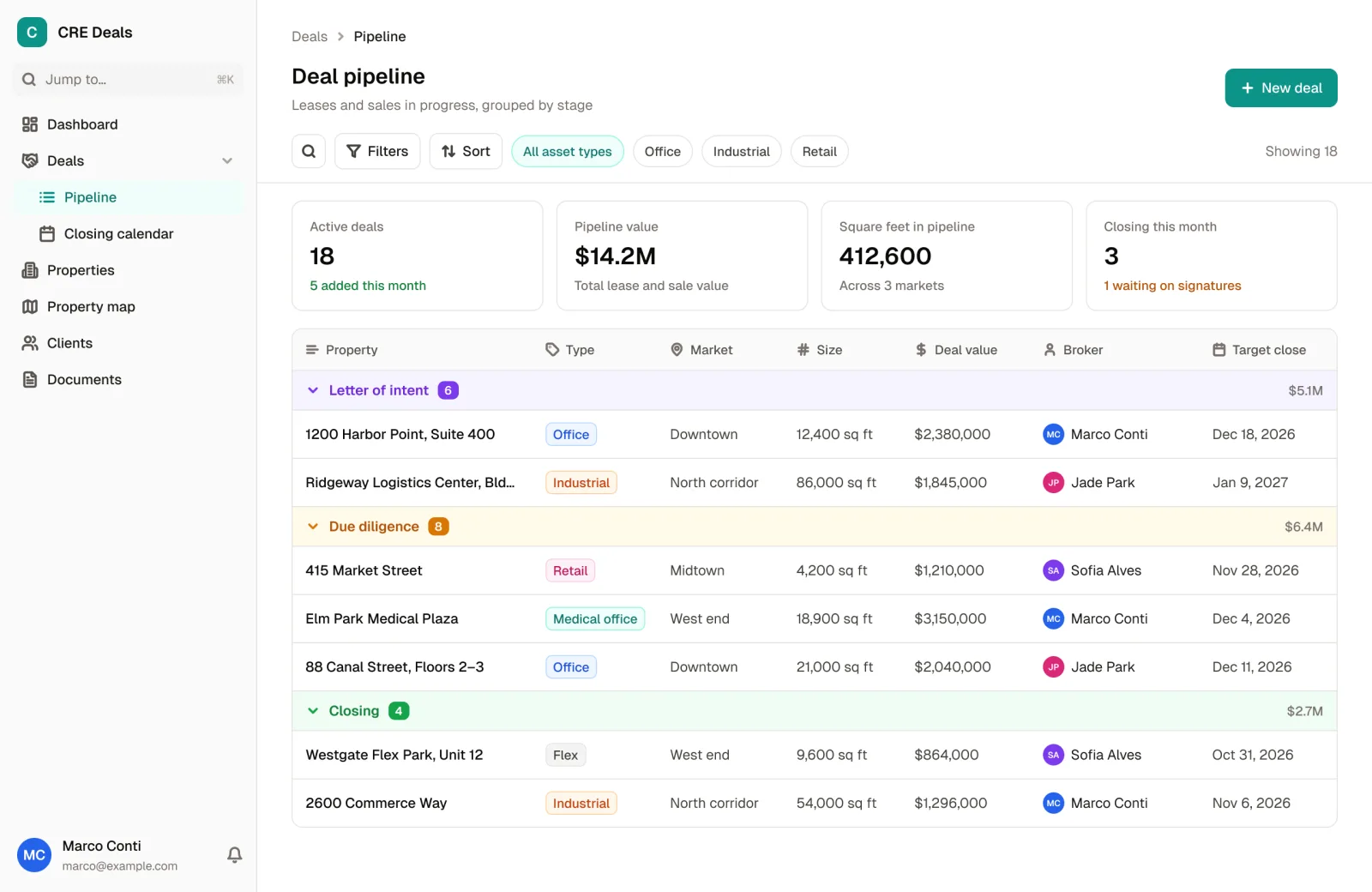Open the Sort options
The width and height of the screenshot is (1372, 892).
[x=466, y=151]
